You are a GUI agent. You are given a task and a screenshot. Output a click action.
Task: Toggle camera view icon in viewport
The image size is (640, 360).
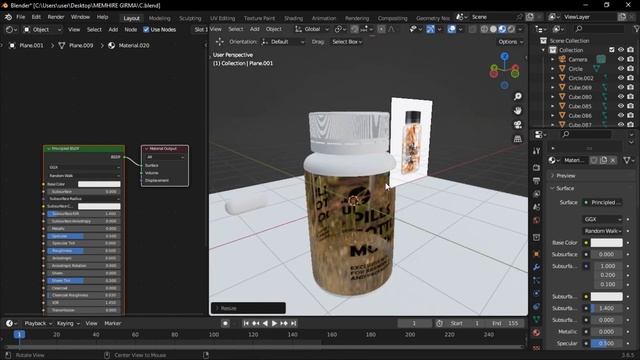click(518, 124)
